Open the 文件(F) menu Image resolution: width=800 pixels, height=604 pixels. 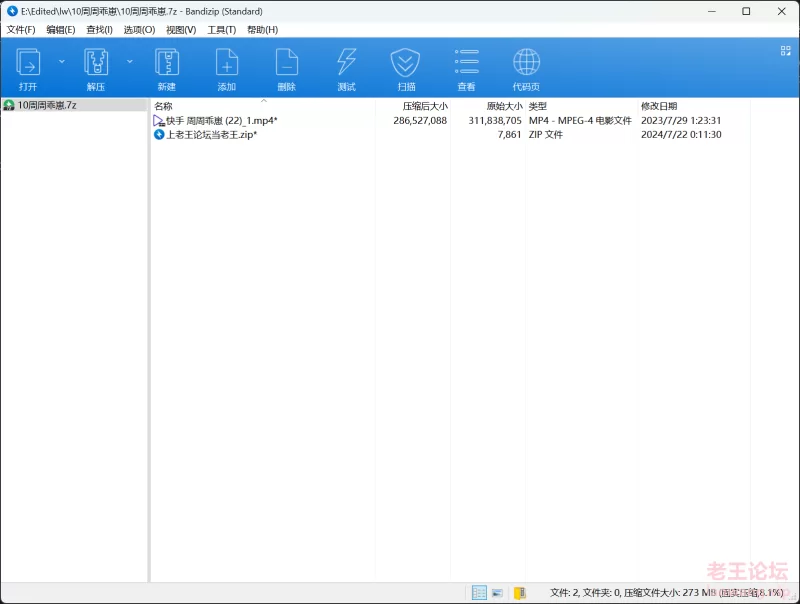coord(21,30)
